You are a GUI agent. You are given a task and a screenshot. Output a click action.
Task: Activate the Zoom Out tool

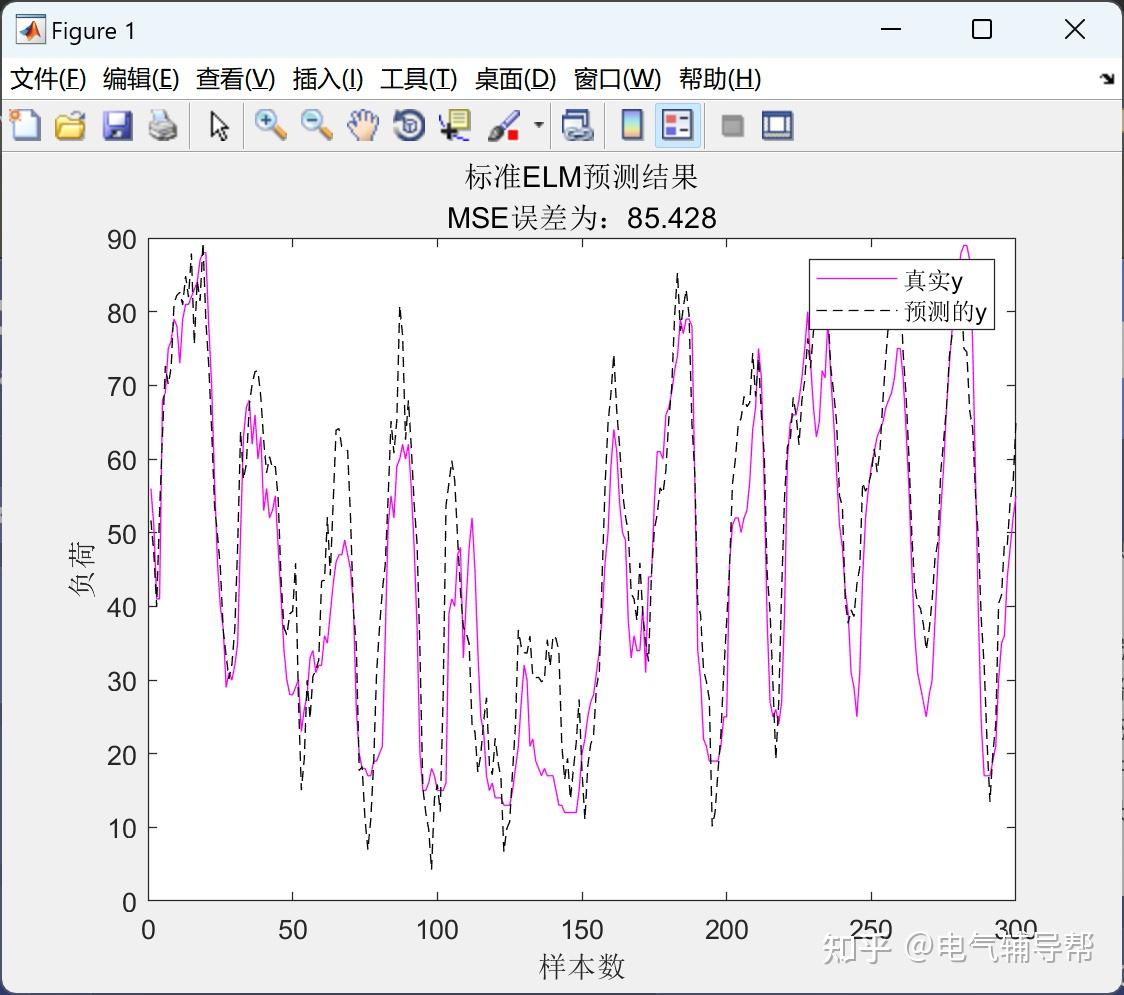tap(313, 125)
